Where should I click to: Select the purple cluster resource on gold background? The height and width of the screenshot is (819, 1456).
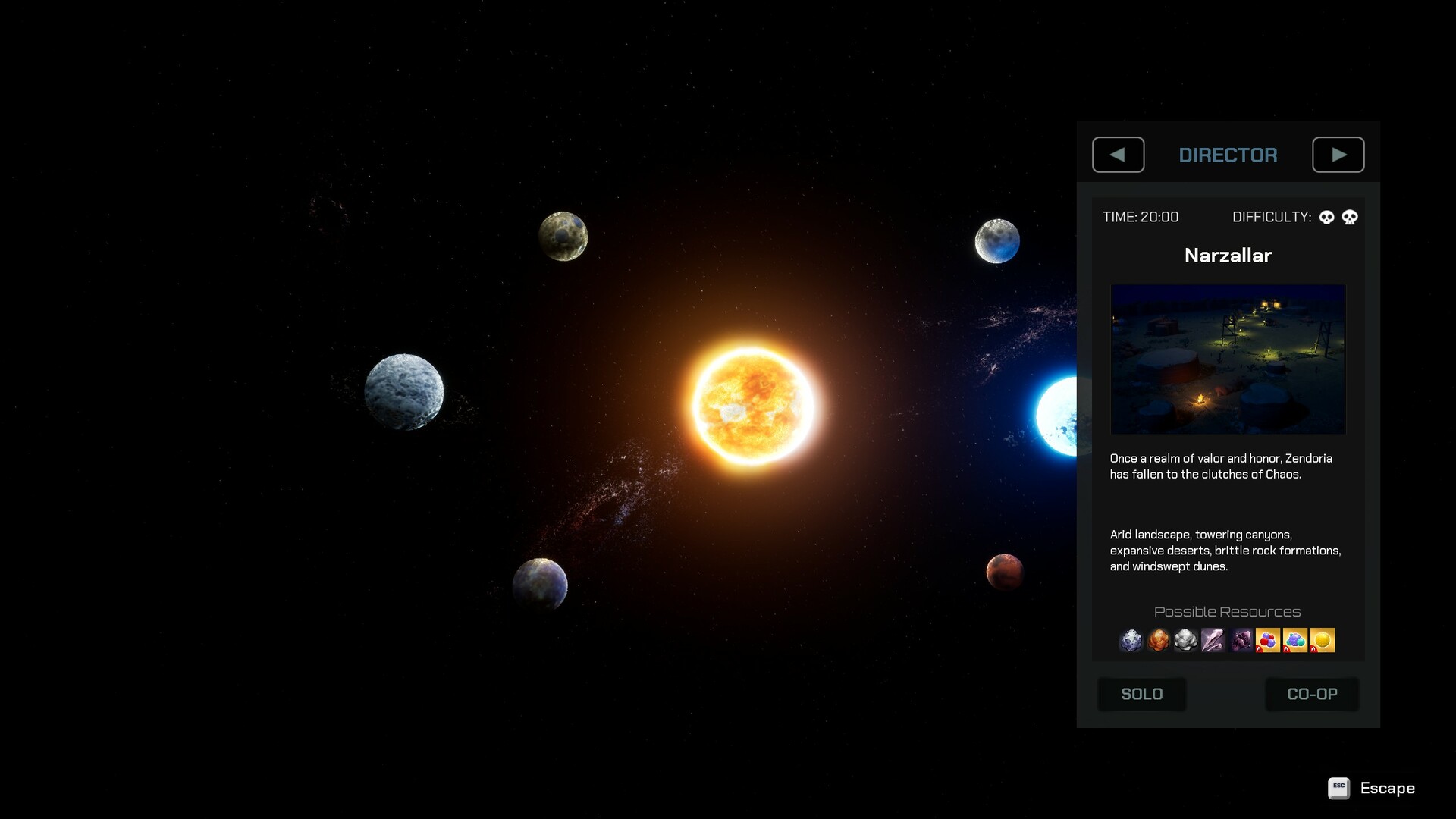tap(1296, 641)
